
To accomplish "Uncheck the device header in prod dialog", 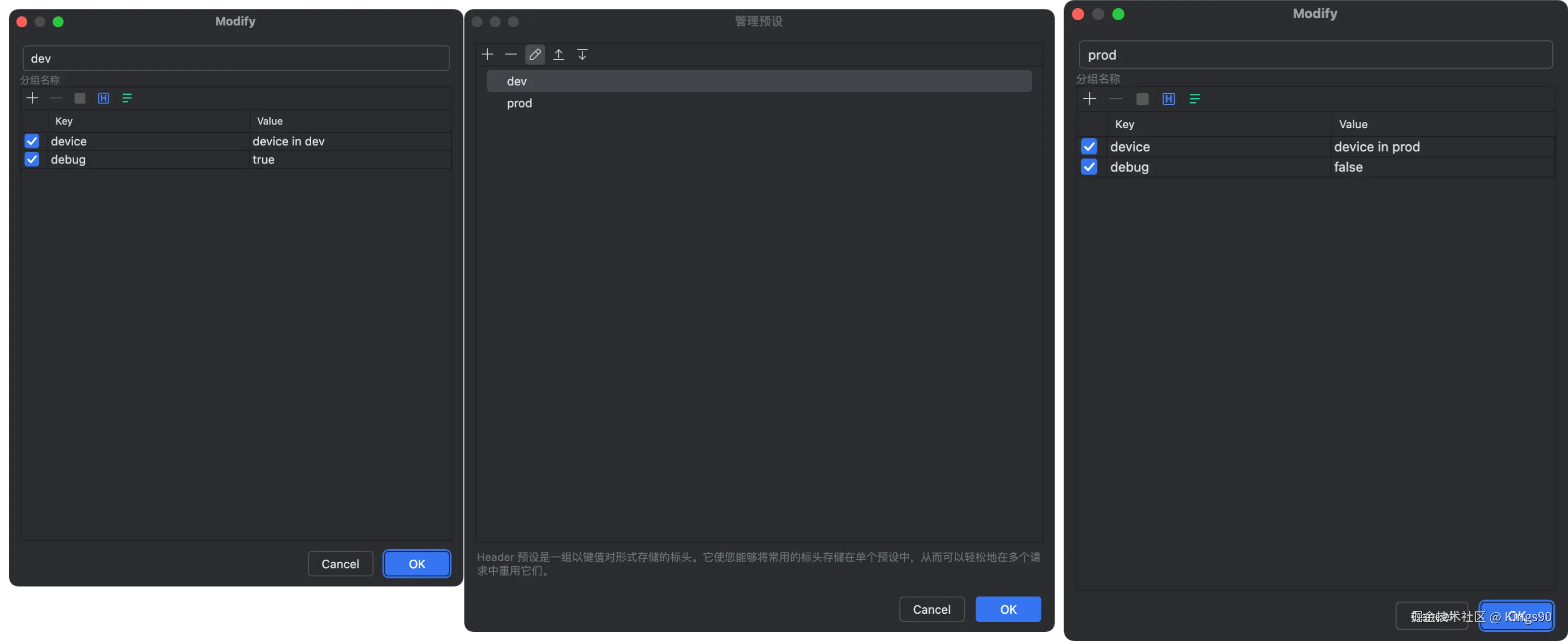I will [x=1088, y=147].
